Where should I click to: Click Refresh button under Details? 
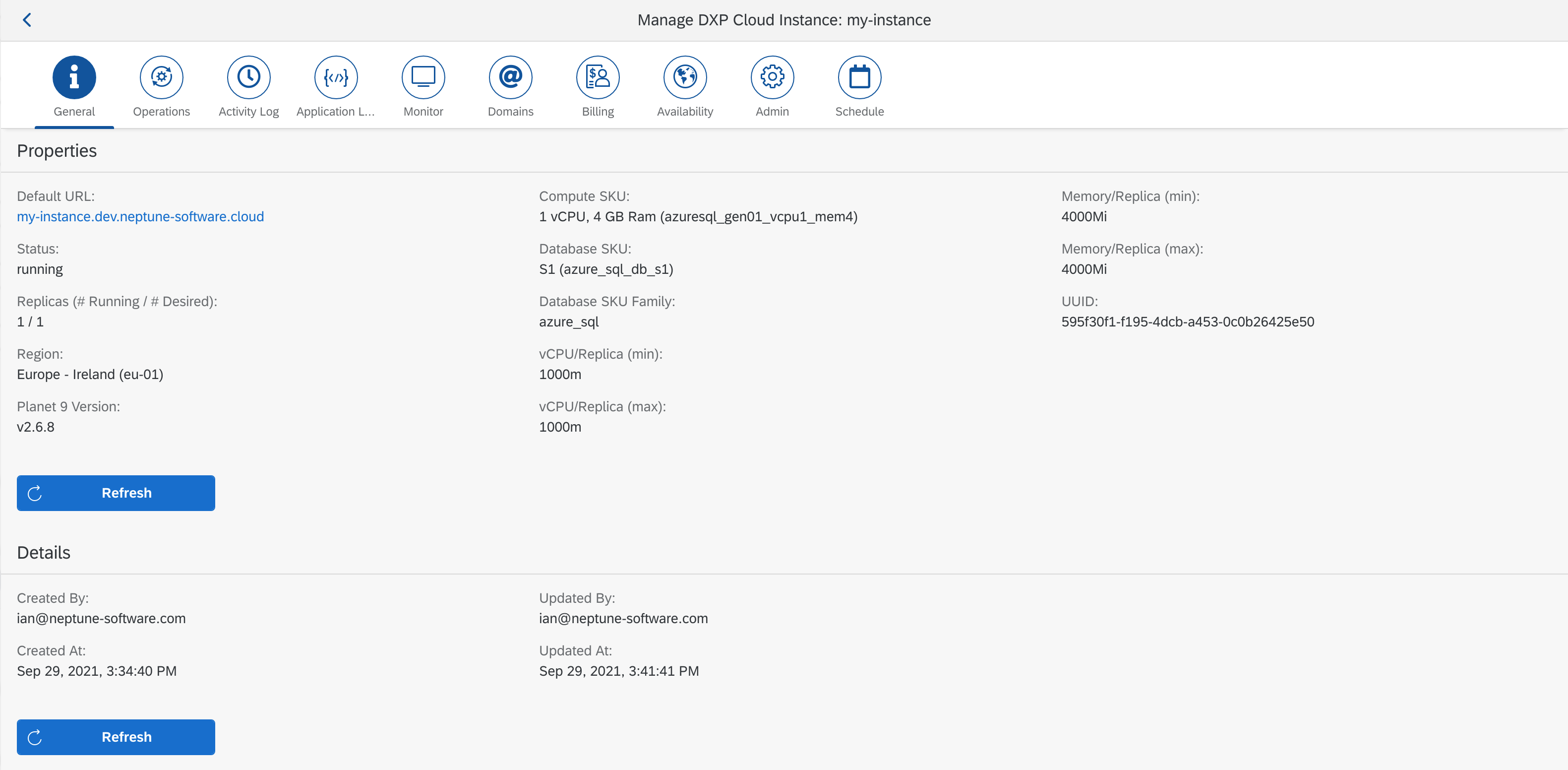click(116, 737)
